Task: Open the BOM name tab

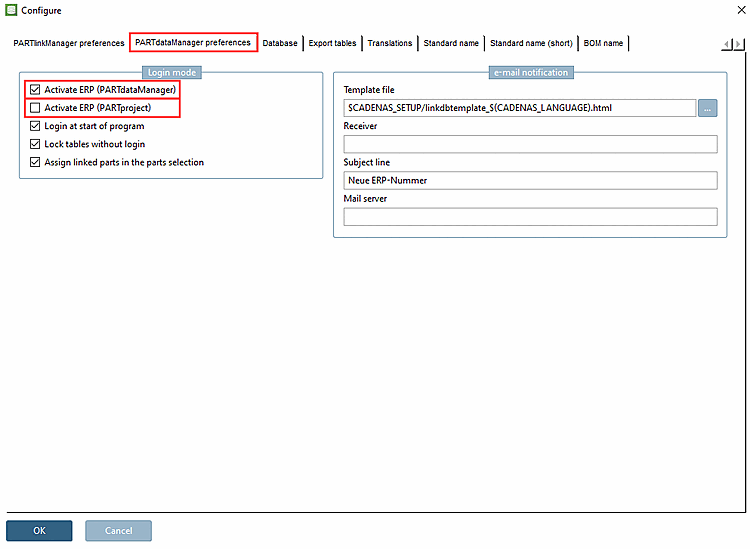Action: [603, 43]
